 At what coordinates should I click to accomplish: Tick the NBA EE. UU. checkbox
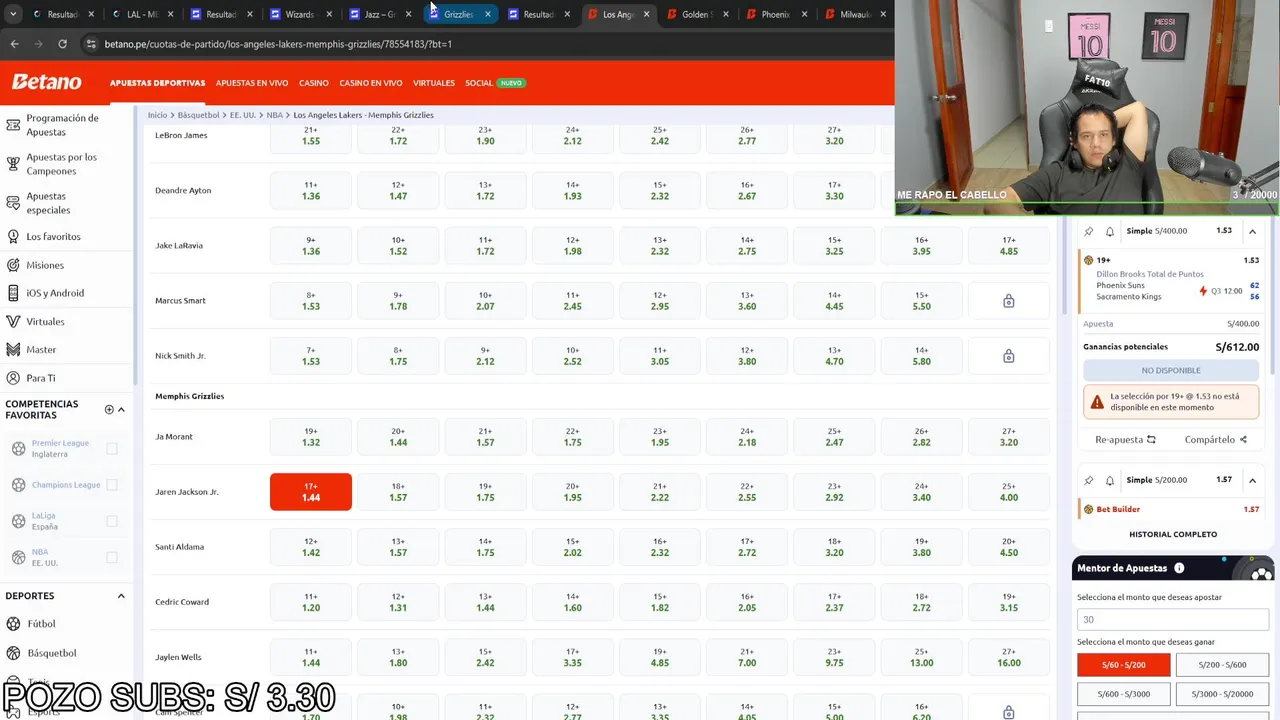112,557
